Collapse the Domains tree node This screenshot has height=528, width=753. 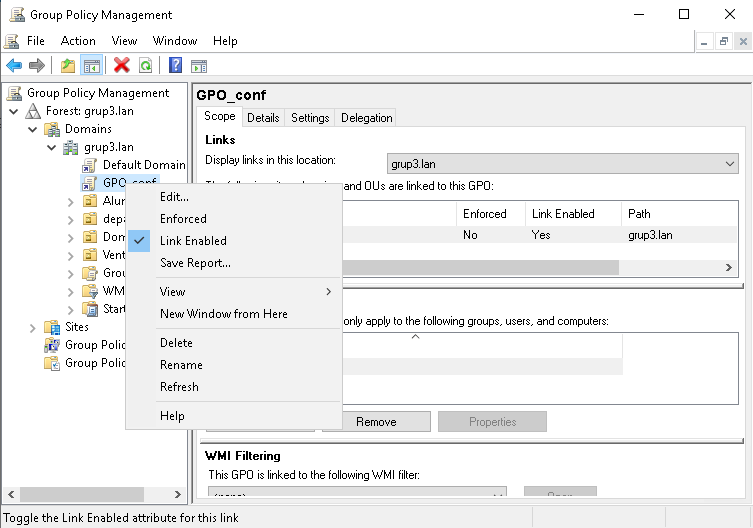(x=33, y=129)
